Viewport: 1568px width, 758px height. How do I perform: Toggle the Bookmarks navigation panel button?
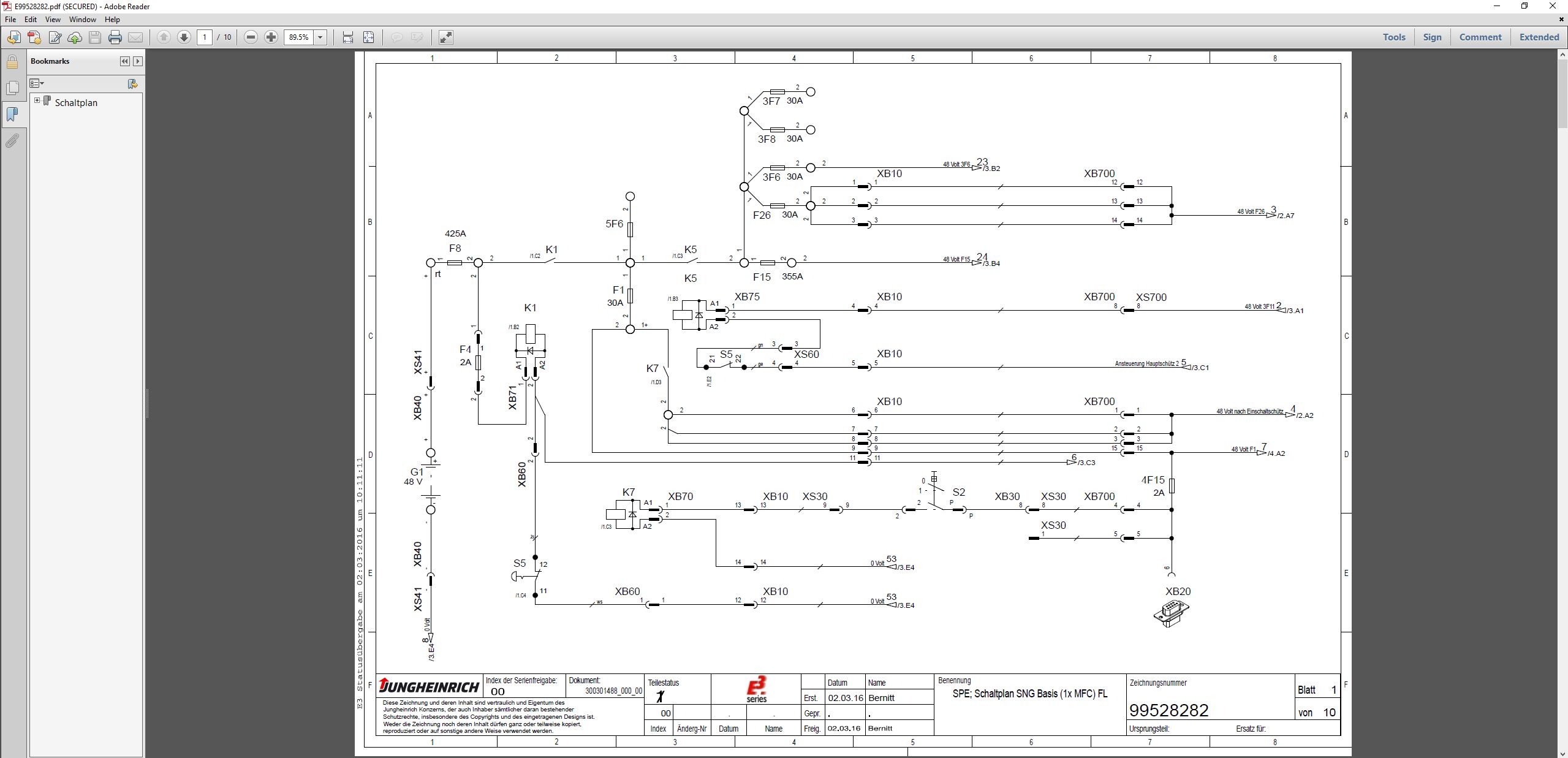tap(12, 115)
